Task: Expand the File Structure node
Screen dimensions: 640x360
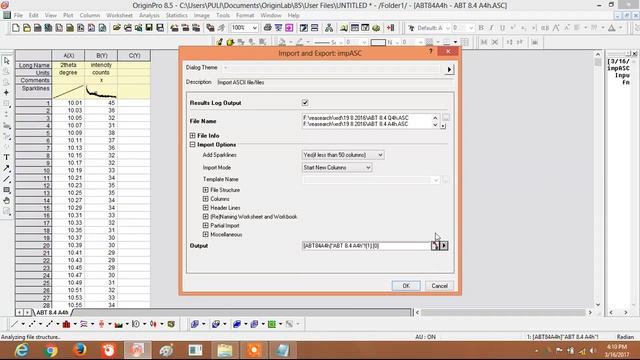Action: [205, 190]
